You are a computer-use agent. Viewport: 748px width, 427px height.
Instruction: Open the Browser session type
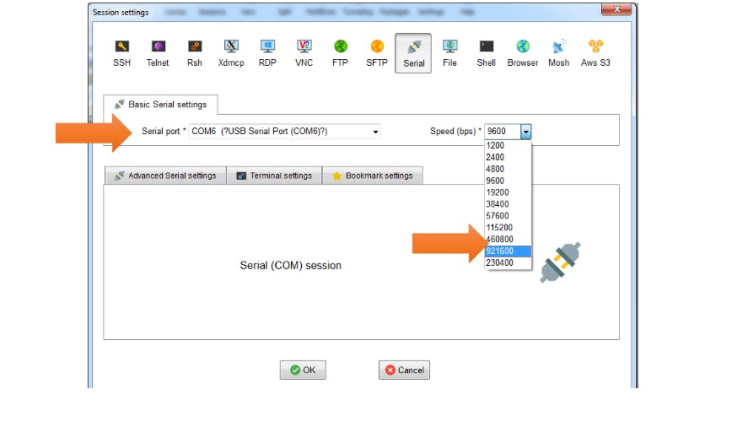pos(522,53)
